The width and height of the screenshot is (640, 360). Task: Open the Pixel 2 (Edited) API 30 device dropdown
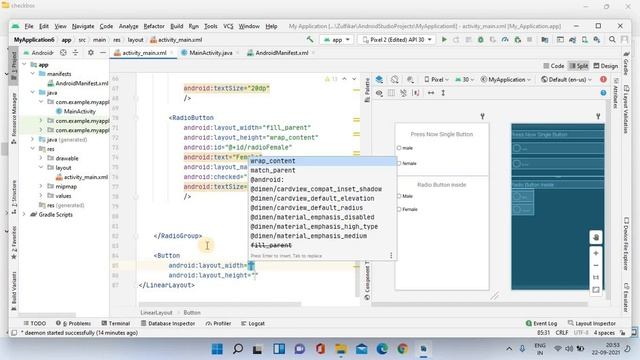pos(397,40)
